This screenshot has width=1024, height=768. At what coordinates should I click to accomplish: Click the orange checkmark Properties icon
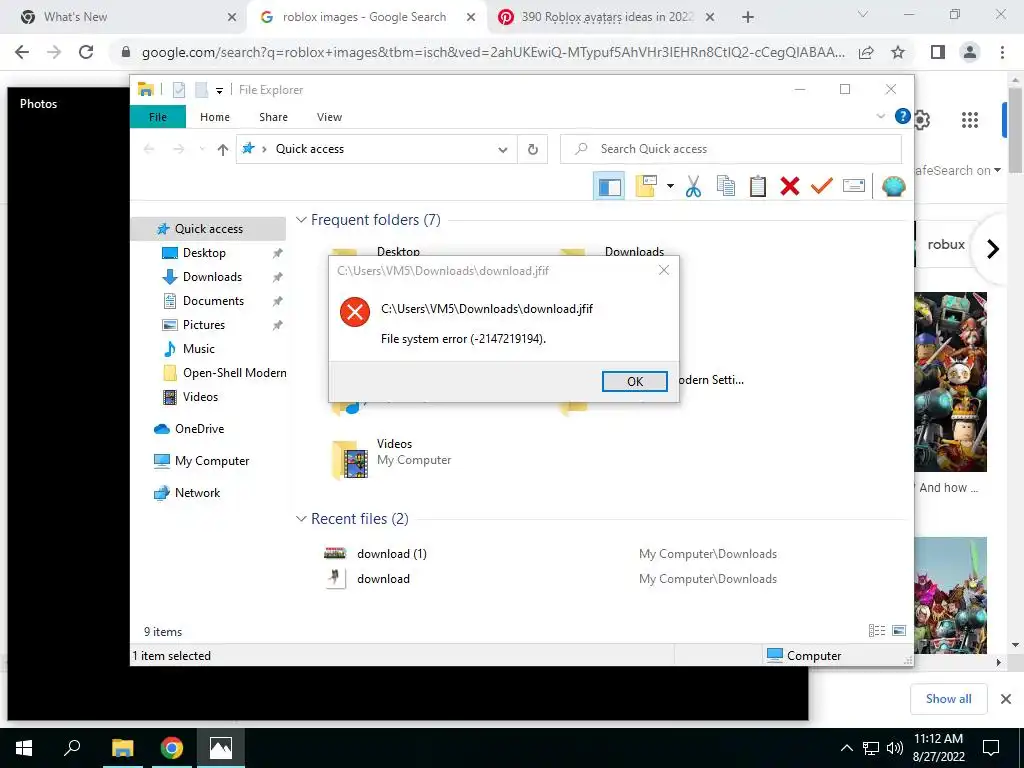coord(822,186)
